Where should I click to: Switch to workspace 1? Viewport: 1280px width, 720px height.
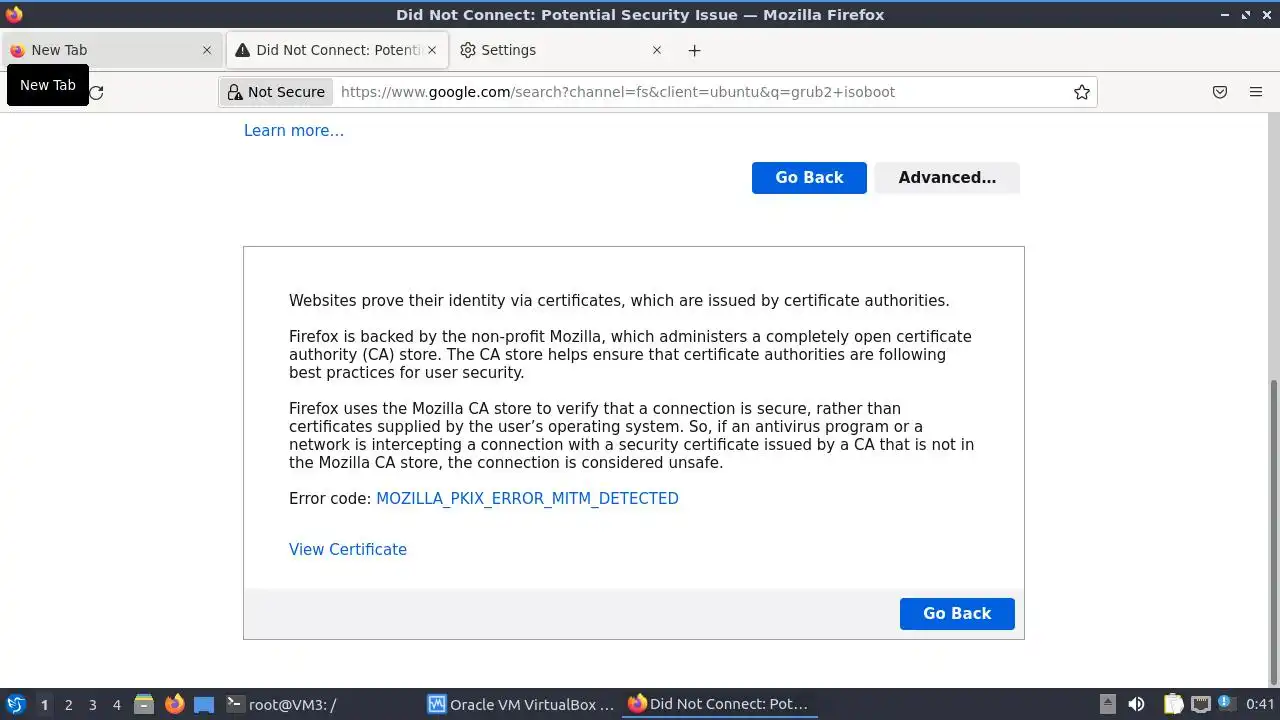[x=44, y=704]
